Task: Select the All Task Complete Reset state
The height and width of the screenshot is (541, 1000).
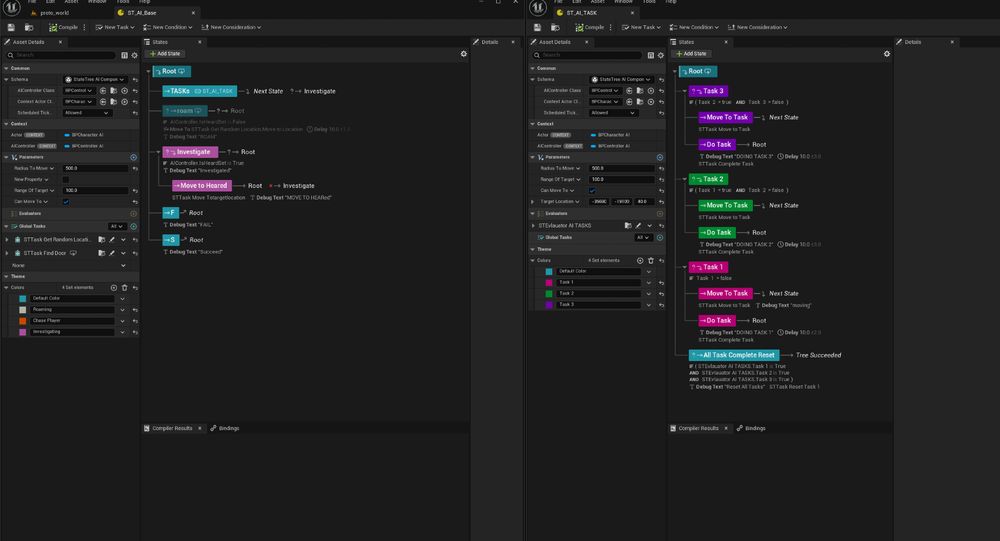Action: [734, 355]
